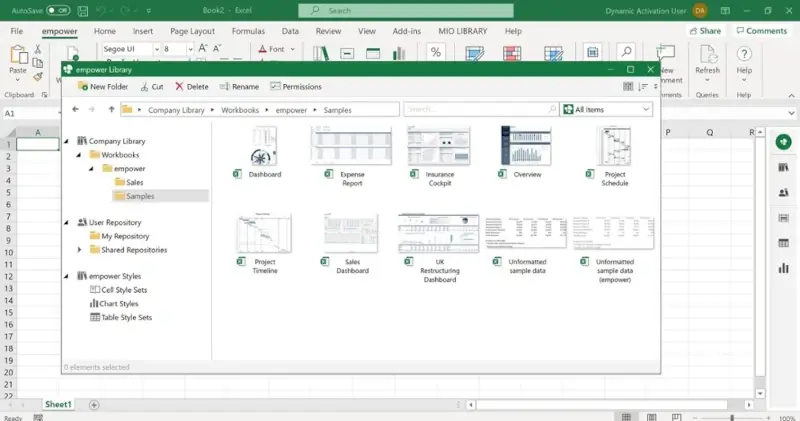Decrease font size with the small A icon

click(217, 48)
